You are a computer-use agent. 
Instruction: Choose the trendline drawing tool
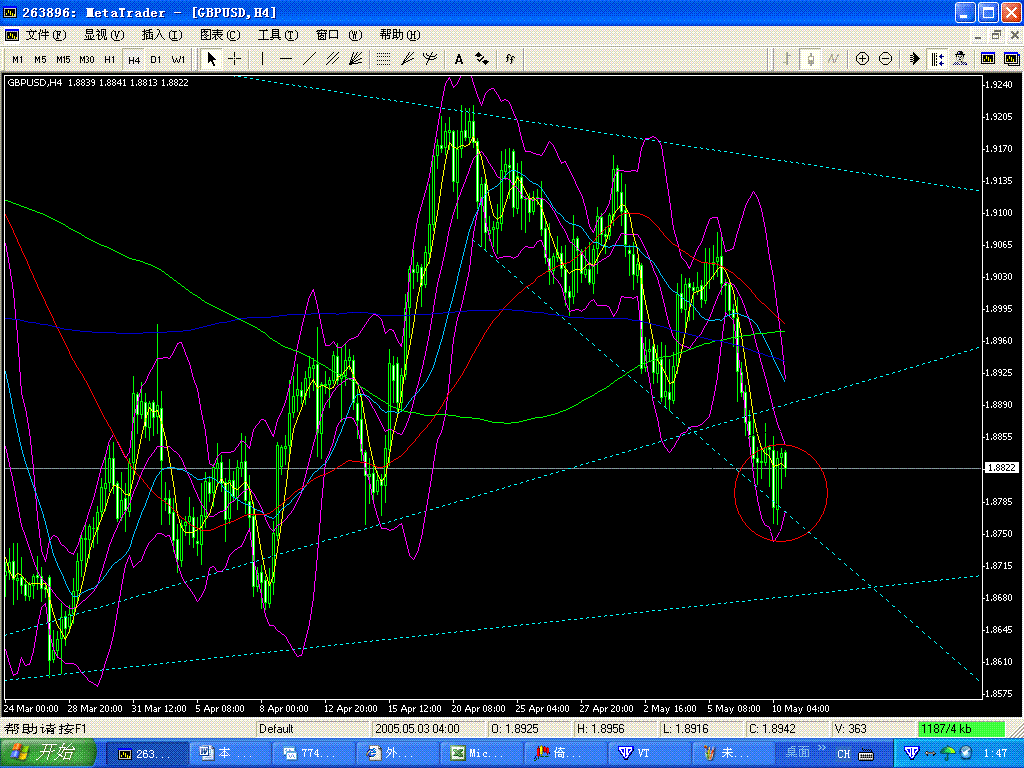(309, 59)
